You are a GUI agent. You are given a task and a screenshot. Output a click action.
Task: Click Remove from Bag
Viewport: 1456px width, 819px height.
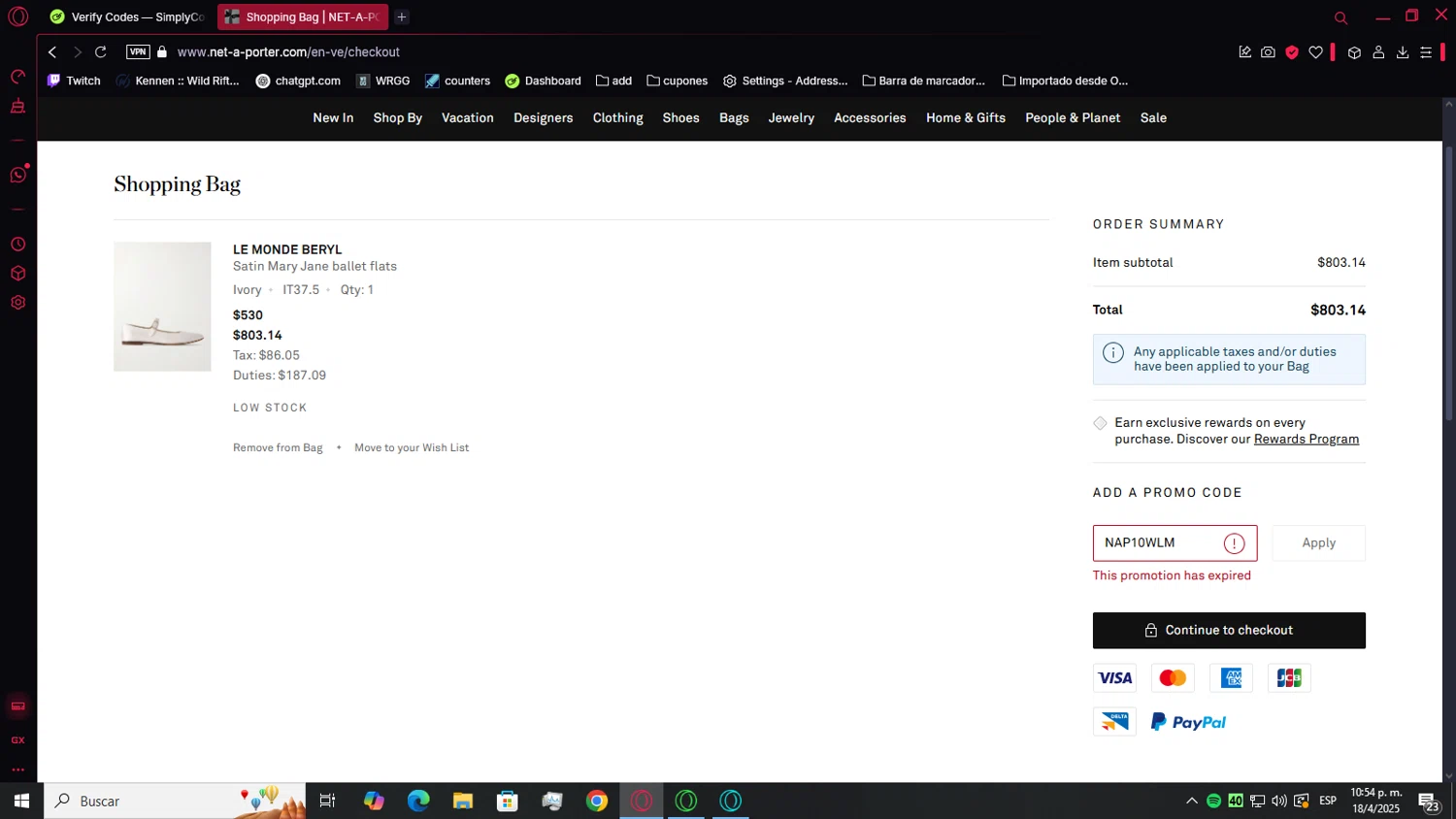pos(278,447)
